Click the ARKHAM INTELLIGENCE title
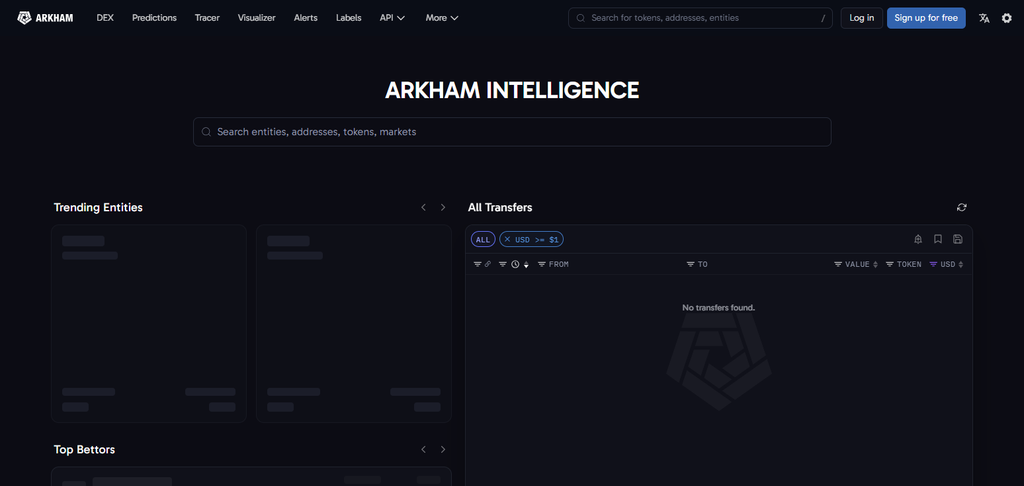The width and height of the screenshot is (1024, 486). pos(512,90)
